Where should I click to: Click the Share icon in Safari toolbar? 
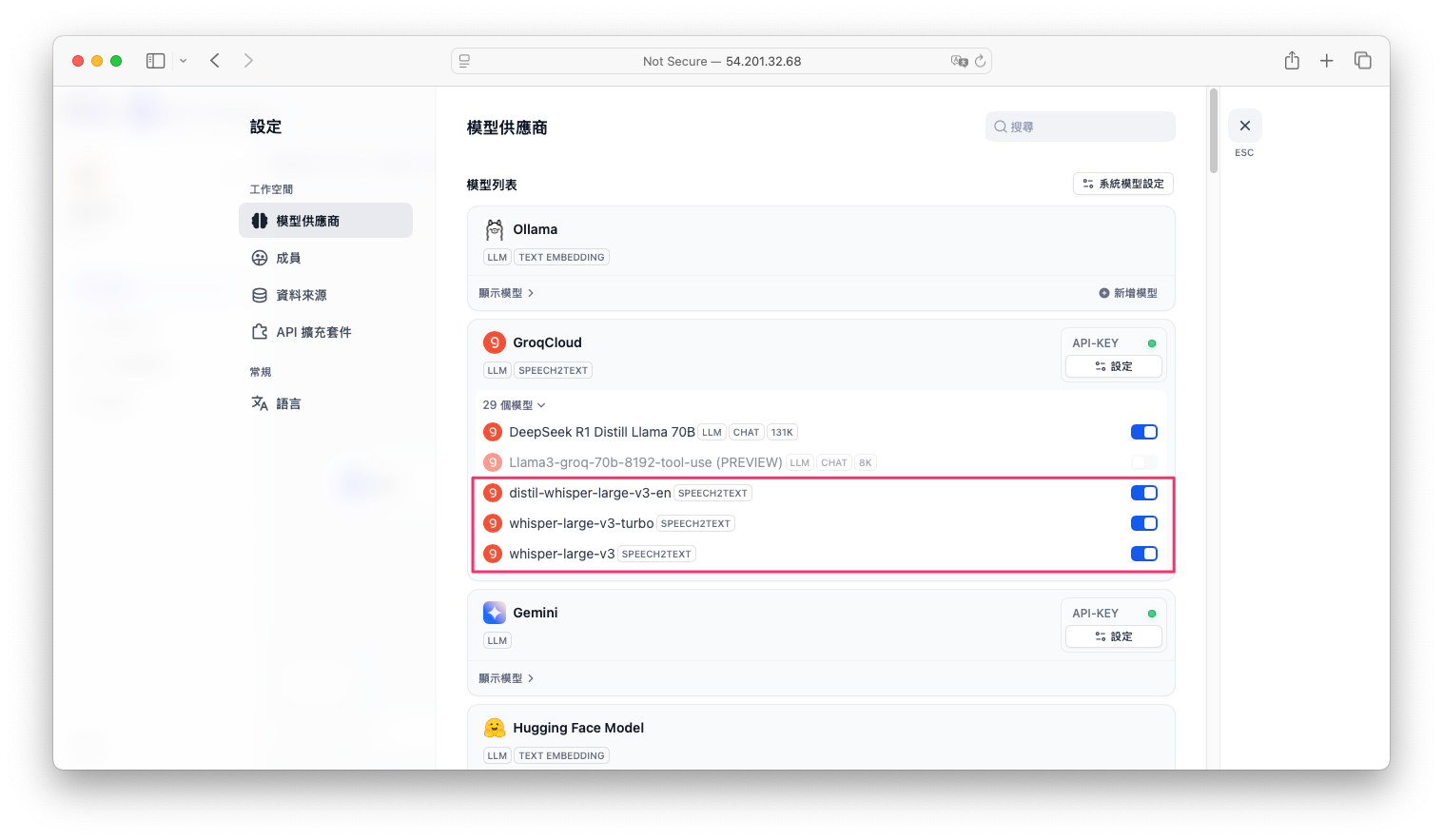coord(1292,61)
